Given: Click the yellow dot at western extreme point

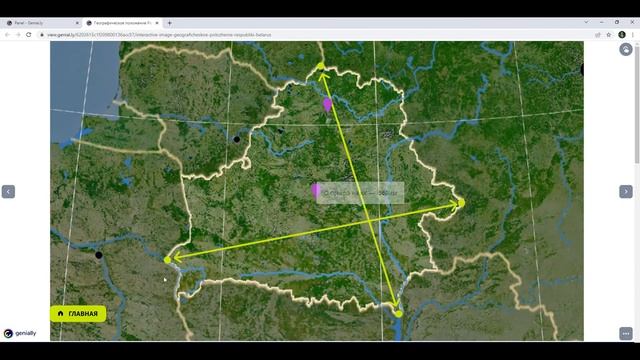Looking at the screenshot, I should 167,260.
